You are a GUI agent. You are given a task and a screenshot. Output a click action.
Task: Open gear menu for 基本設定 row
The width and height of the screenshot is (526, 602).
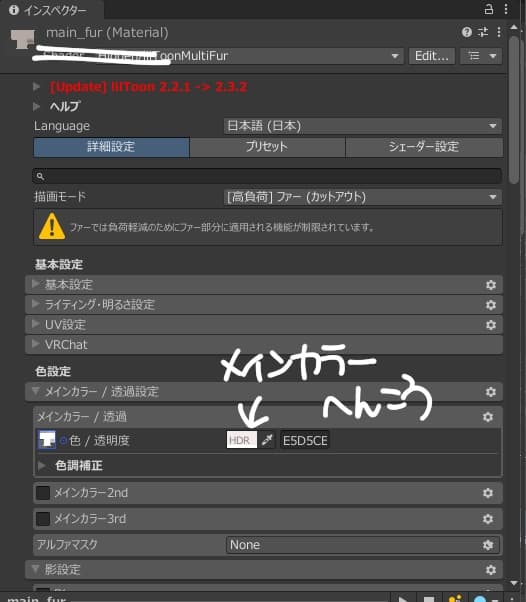pos(491,285)
